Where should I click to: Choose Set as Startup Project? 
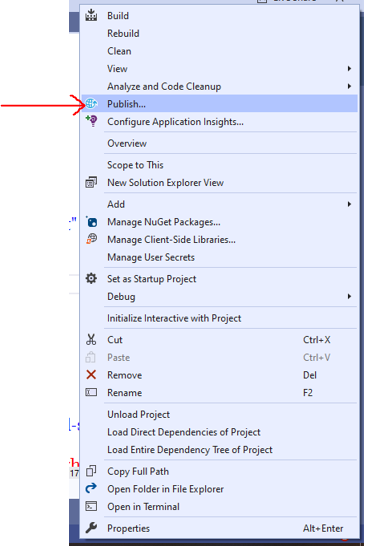[x=219, y=279]
